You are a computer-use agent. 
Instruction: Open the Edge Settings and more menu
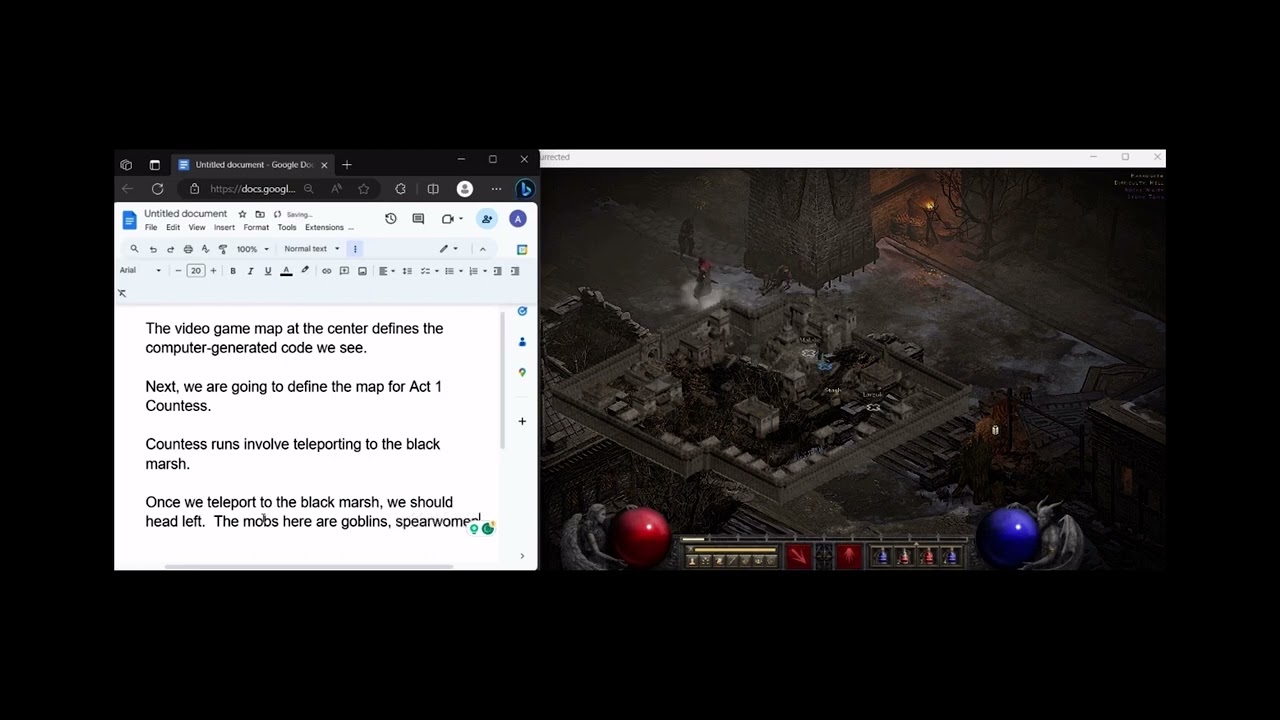496,189
